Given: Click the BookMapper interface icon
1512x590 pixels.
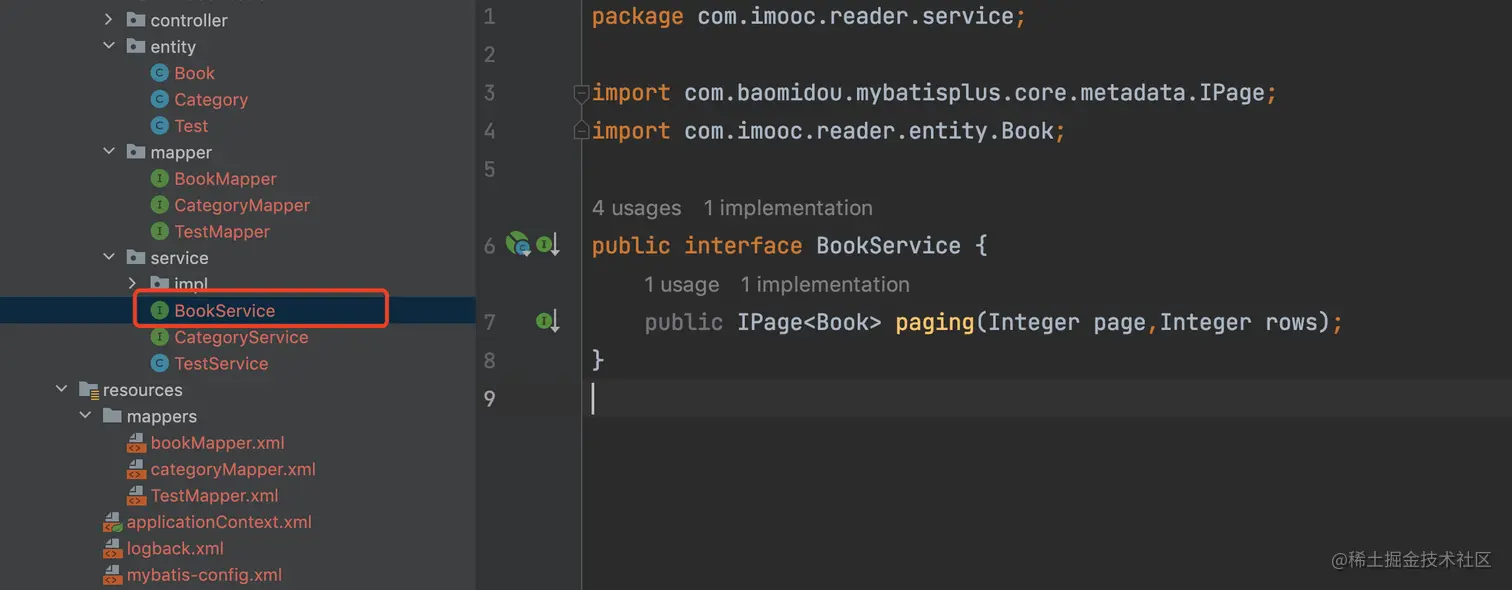Looking at the screenshot, I should (159, 179).
